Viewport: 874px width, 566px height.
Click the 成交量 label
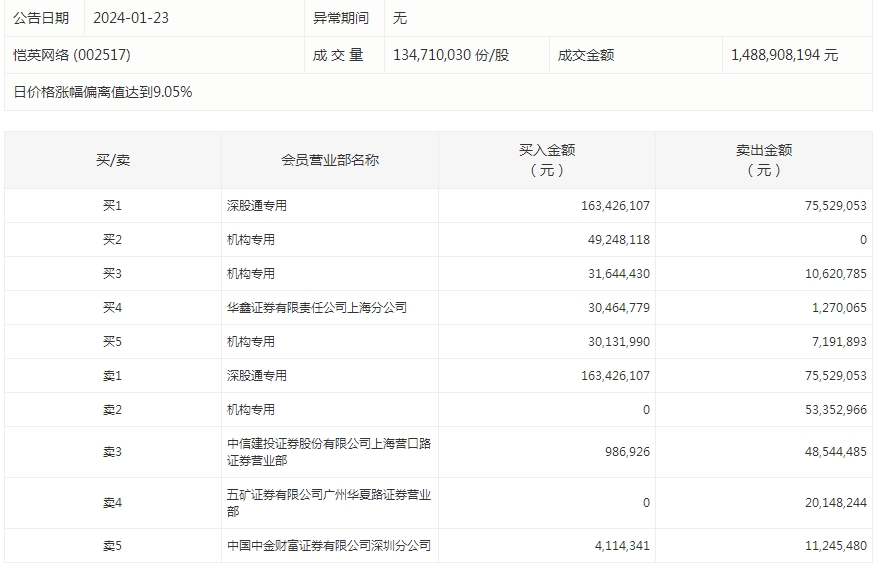pos(338,55)
